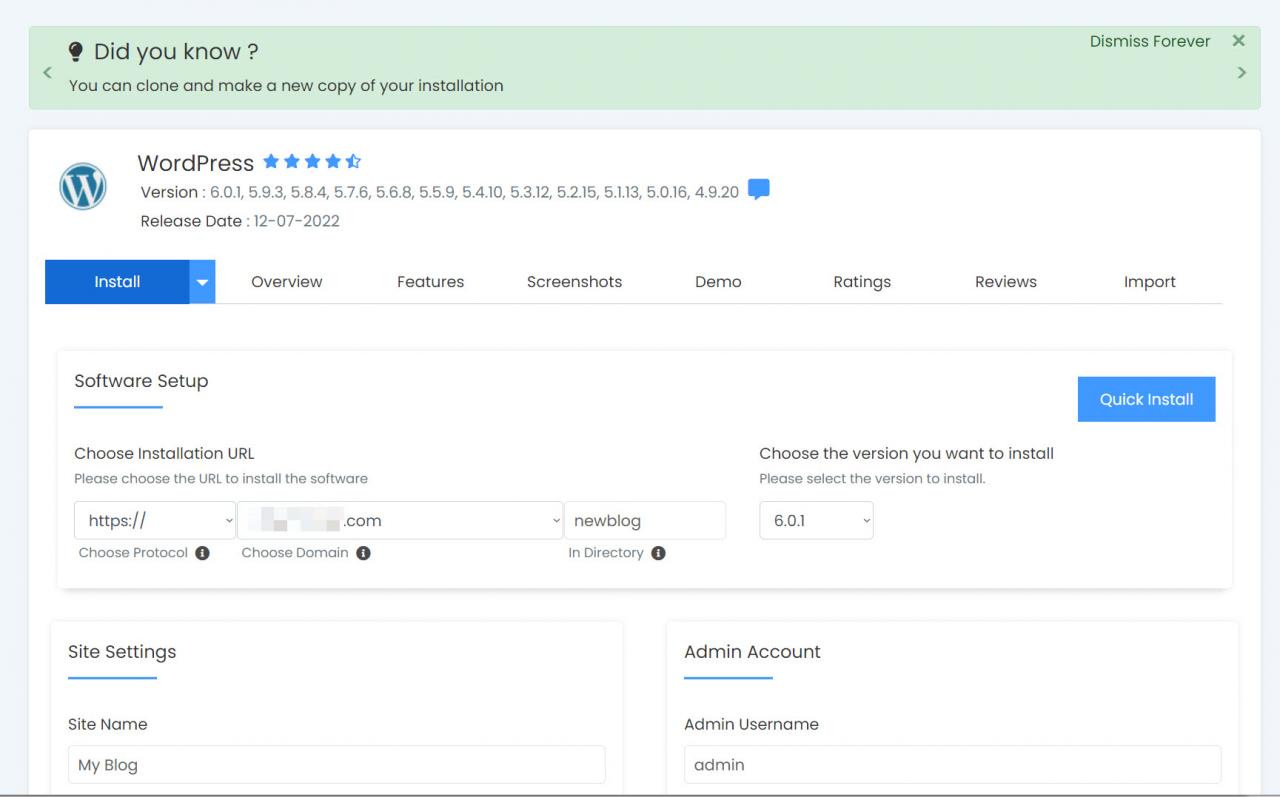Switch to the Features tab
Screen dimensions: 1280x797
[x=430, y=282]
